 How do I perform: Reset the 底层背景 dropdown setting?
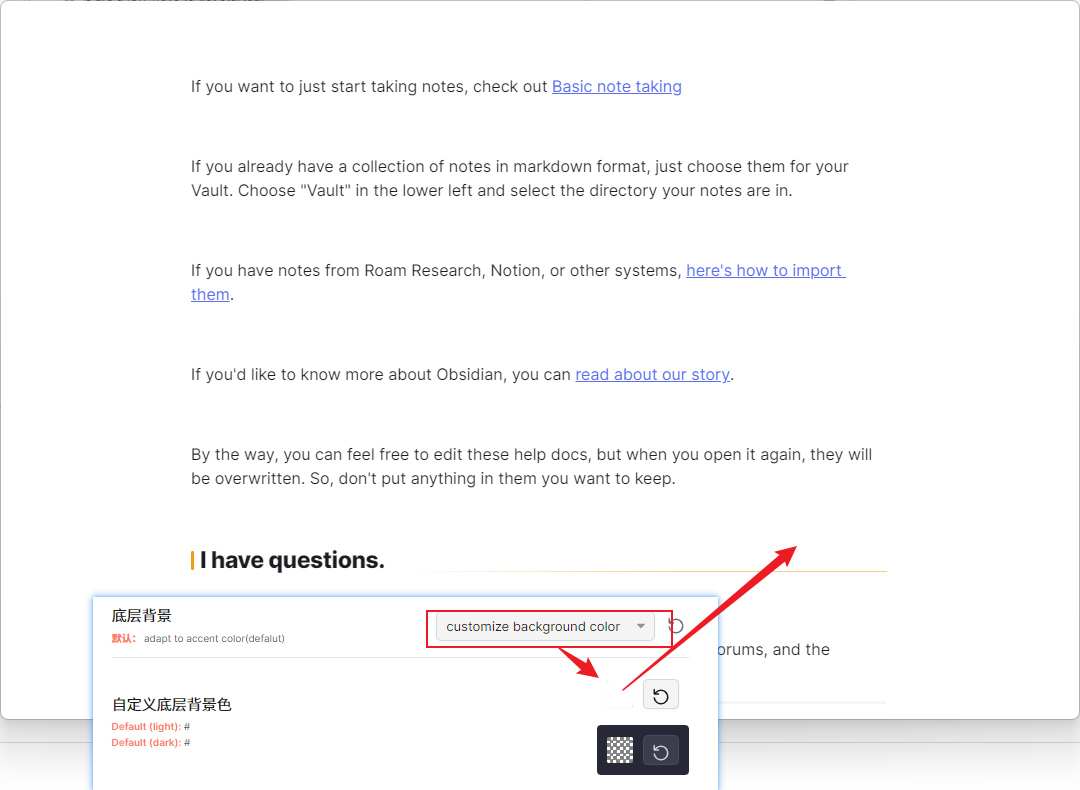pyautogui.click(x=676, y=626)
